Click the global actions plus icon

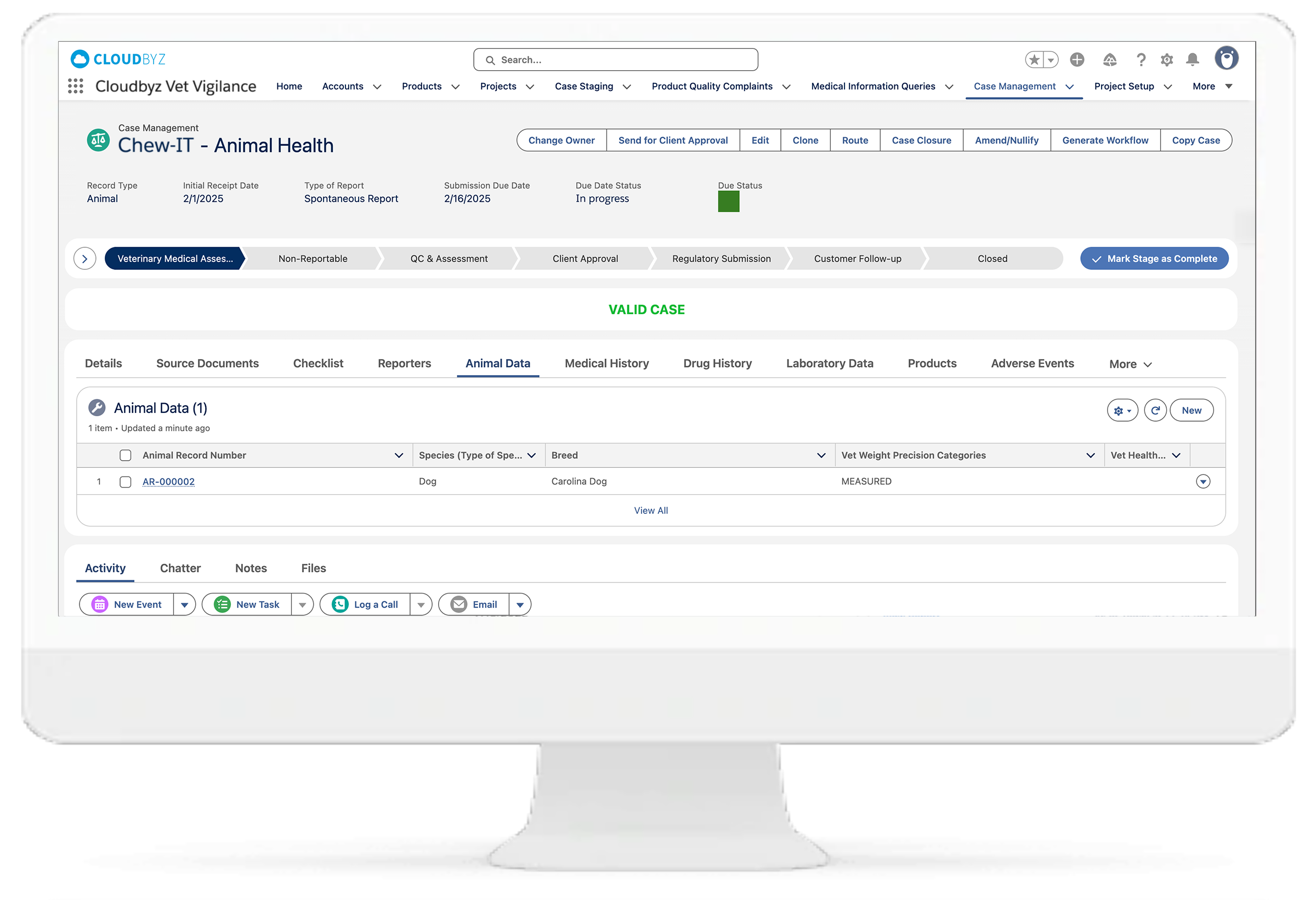pyautogui.click(x=1077, y=59)
